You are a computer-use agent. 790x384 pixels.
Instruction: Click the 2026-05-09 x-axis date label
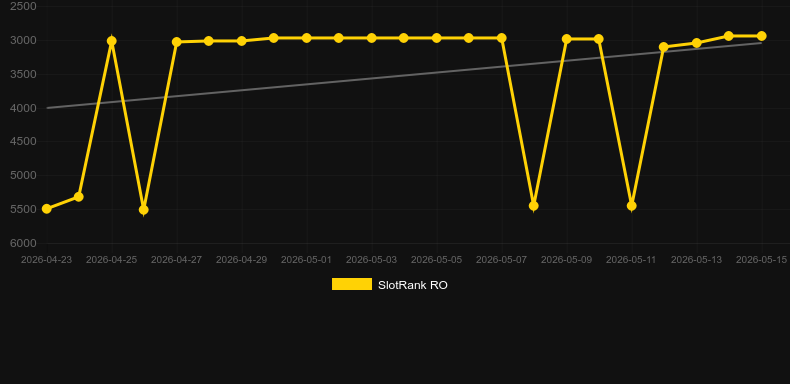(566, 260)
